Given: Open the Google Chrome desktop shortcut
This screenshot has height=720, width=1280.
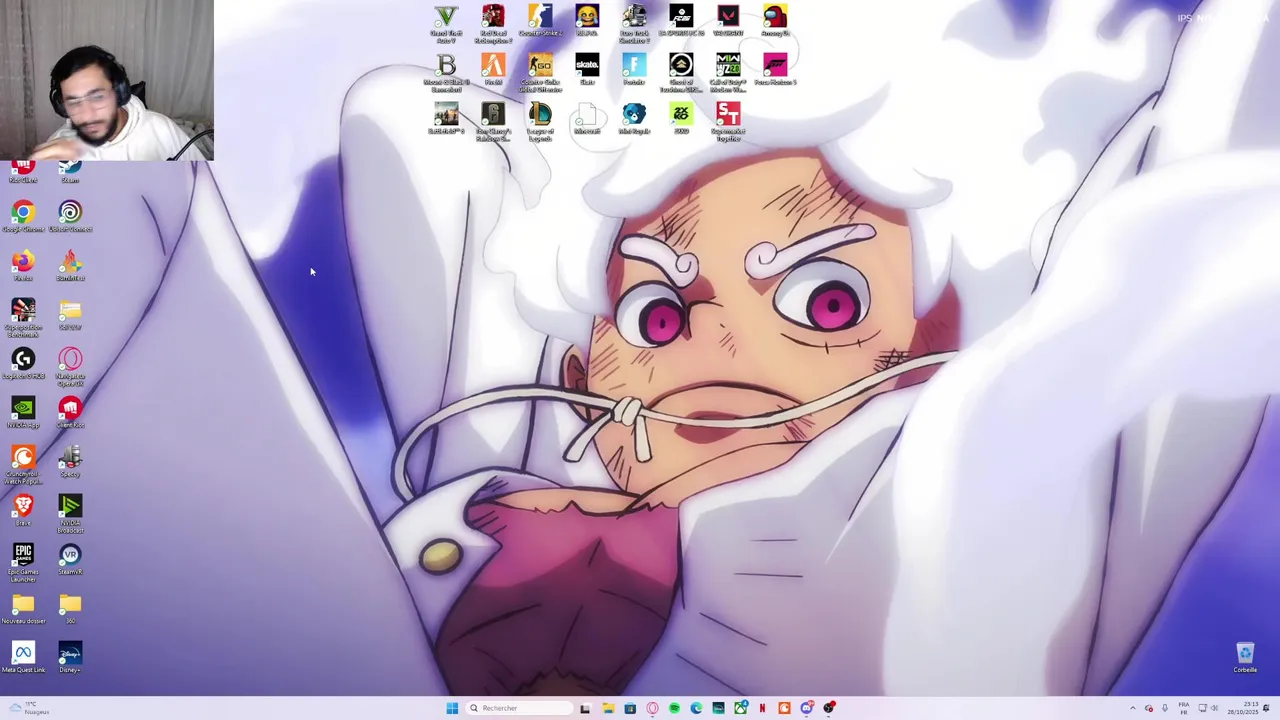Looking at the screenshot, I should pyautogui.click(x=23, y=217).
